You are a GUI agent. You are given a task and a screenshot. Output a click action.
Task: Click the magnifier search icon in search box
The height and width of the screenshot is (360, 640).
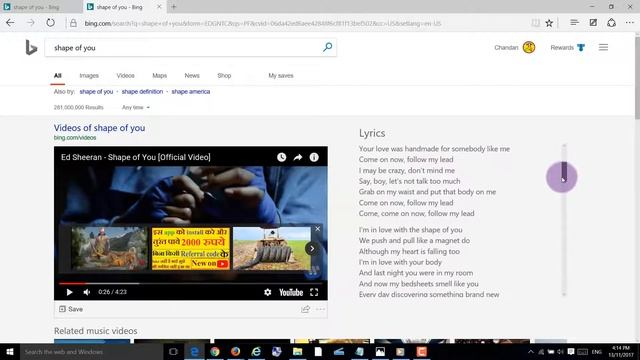point(327,47)
